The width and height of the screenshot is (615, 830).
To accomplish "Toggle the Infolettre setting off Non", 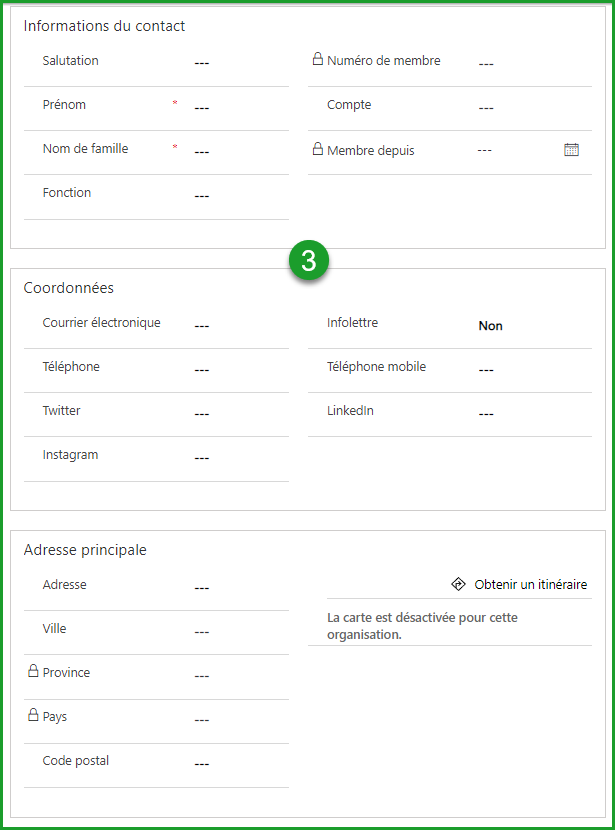I will pyautogui.click(x=490, y=325).
